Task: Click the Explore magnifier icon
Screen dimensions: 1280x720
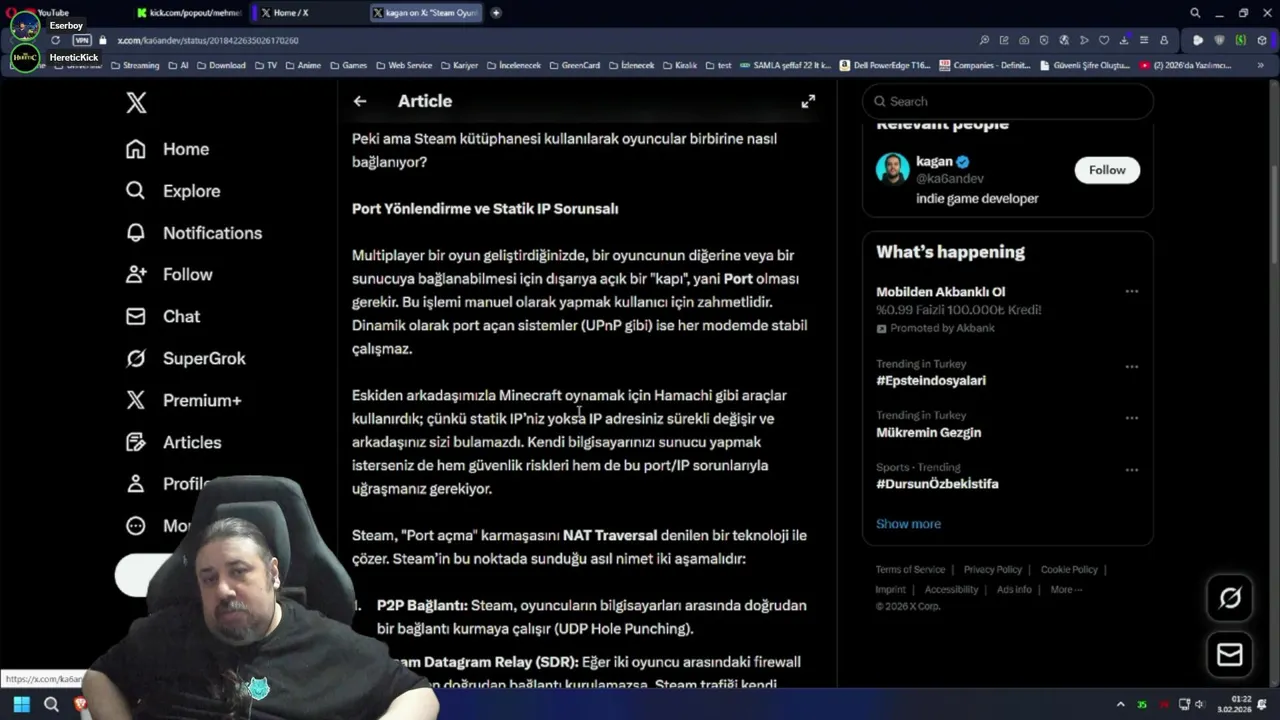Action: click(136, 191)
